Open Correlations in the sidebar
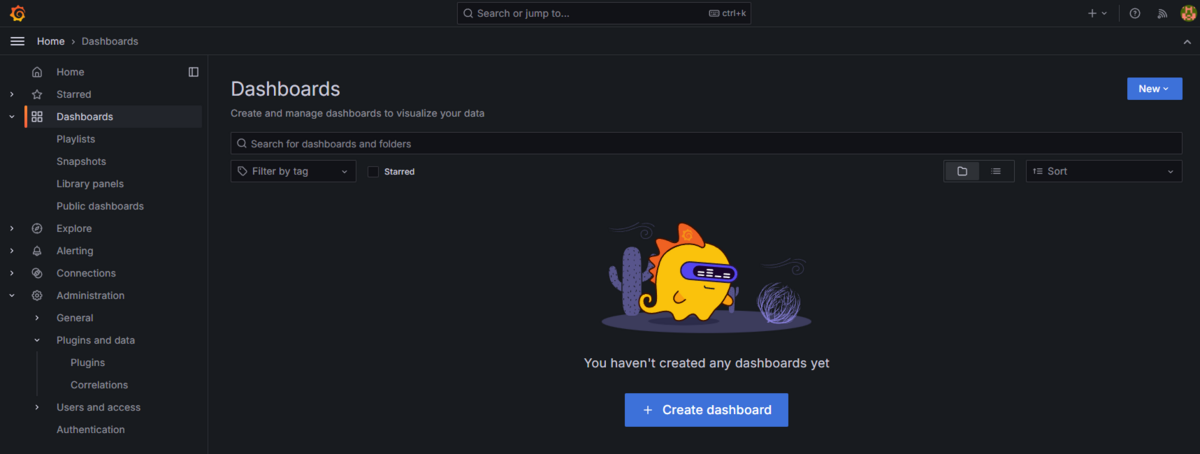The width and height of the screenshot is (1200, 454). tap(99, 385)
